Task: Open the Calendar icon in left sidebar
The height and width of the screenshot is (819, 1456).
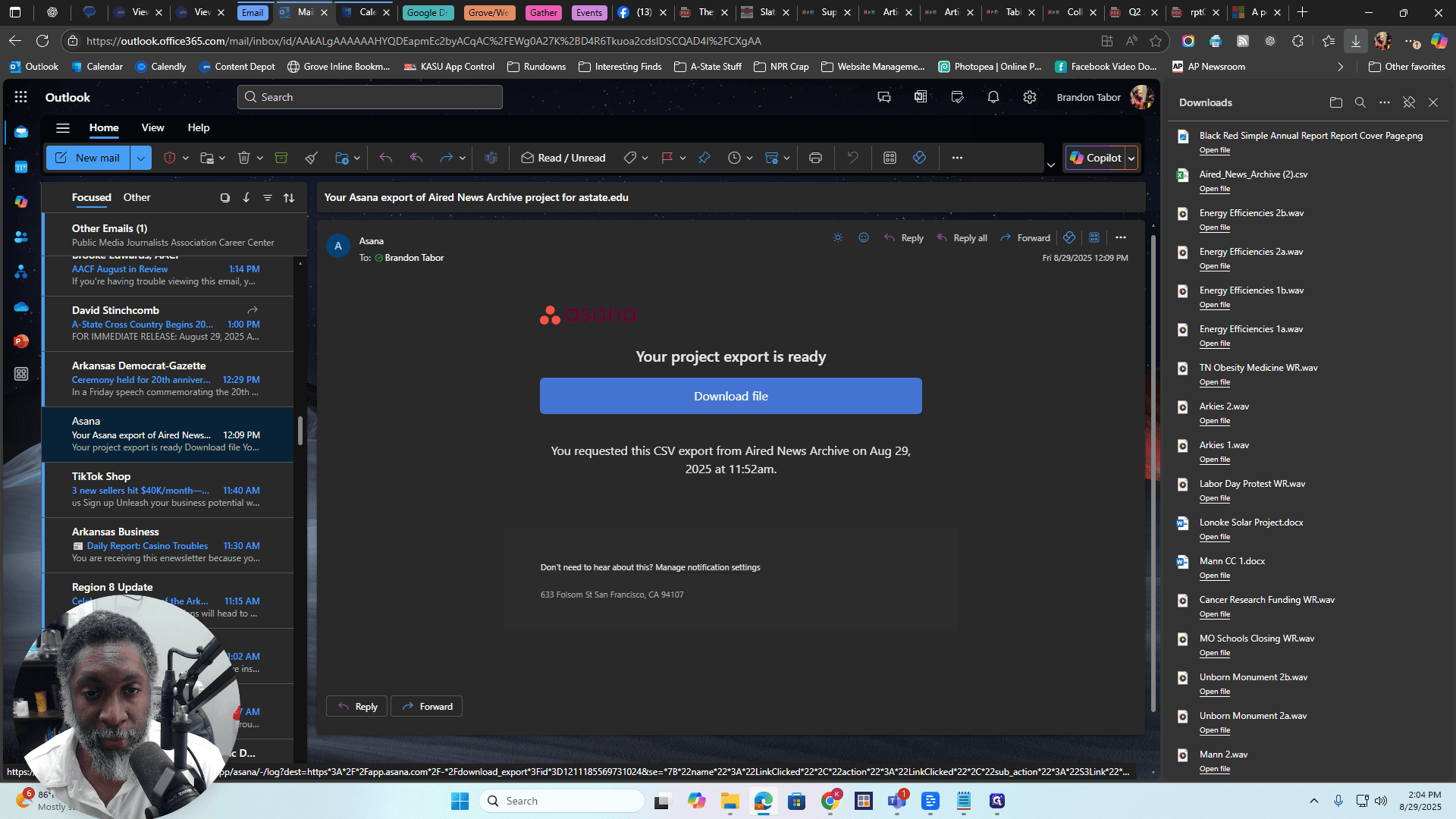Action: click(x=21, y=167)
